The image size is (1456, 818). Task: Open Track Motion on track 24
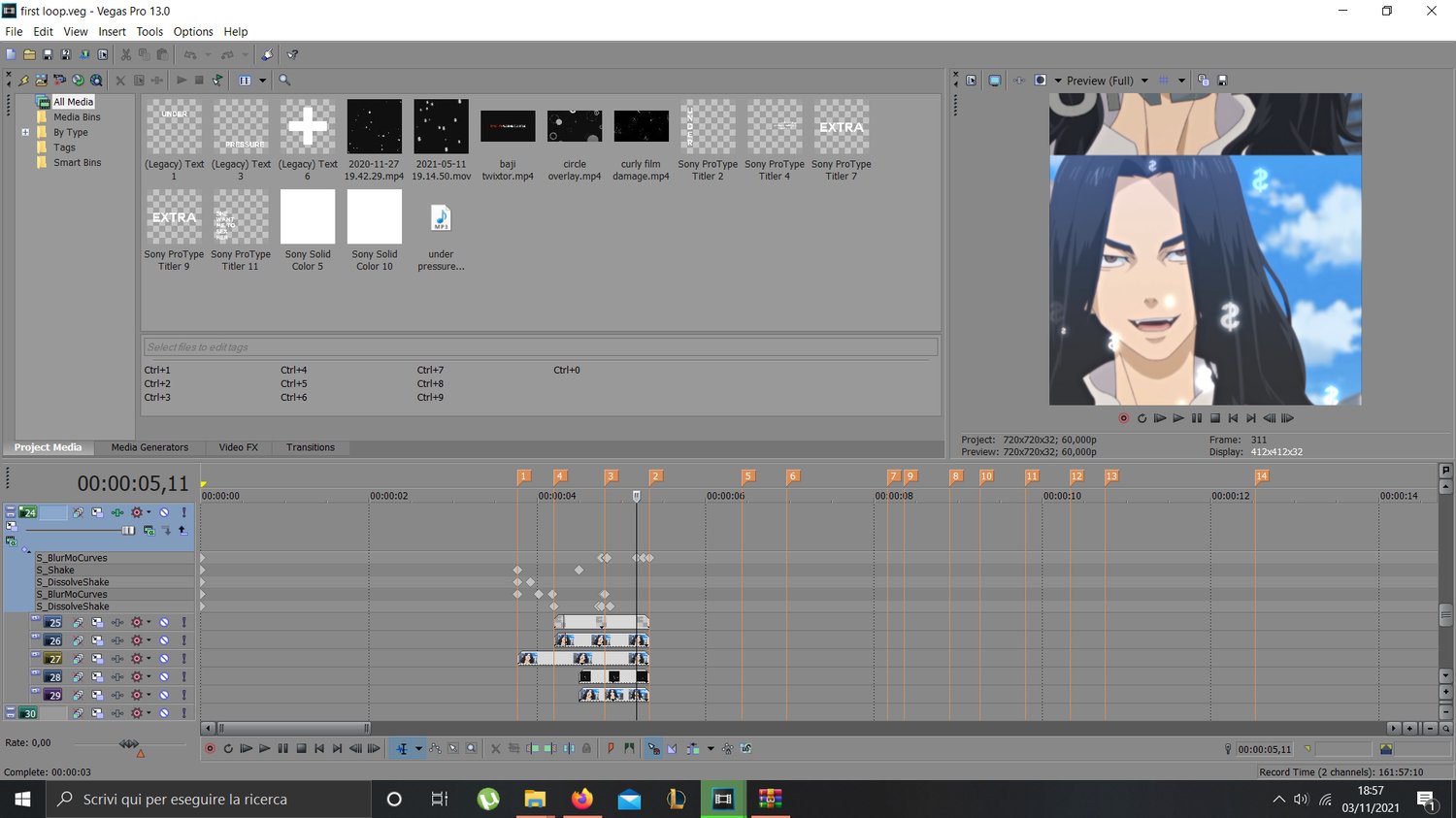[x=97, y=512]
